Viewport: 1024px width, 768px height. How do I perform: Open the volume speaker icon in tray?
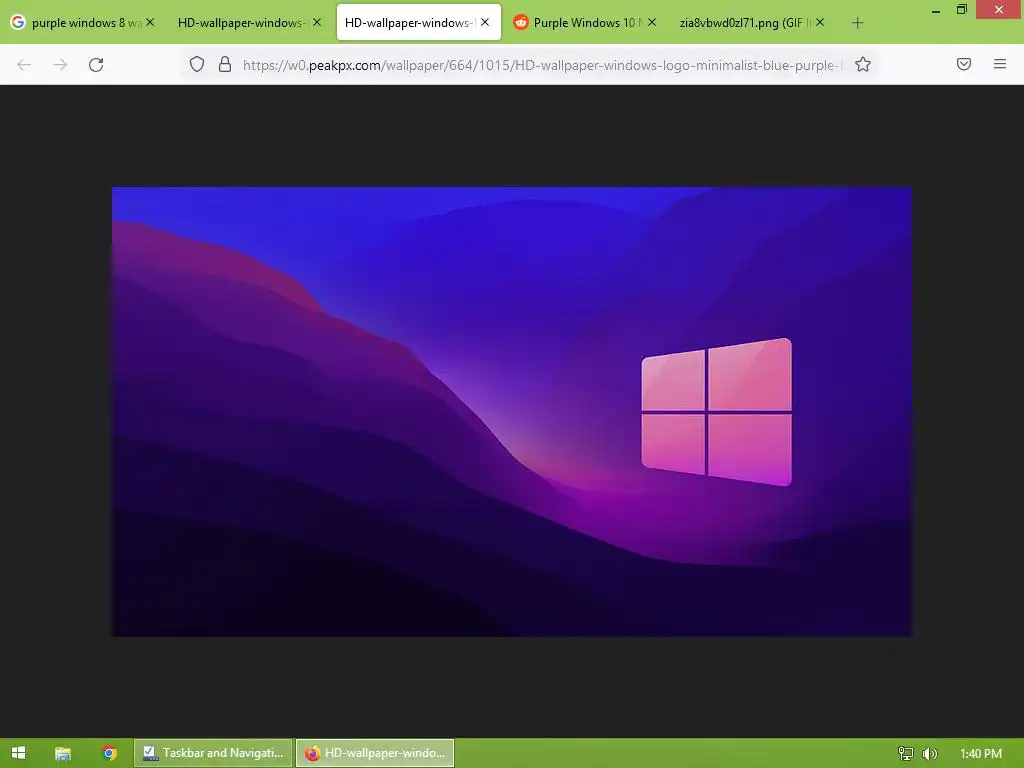[x=930, y=754]
